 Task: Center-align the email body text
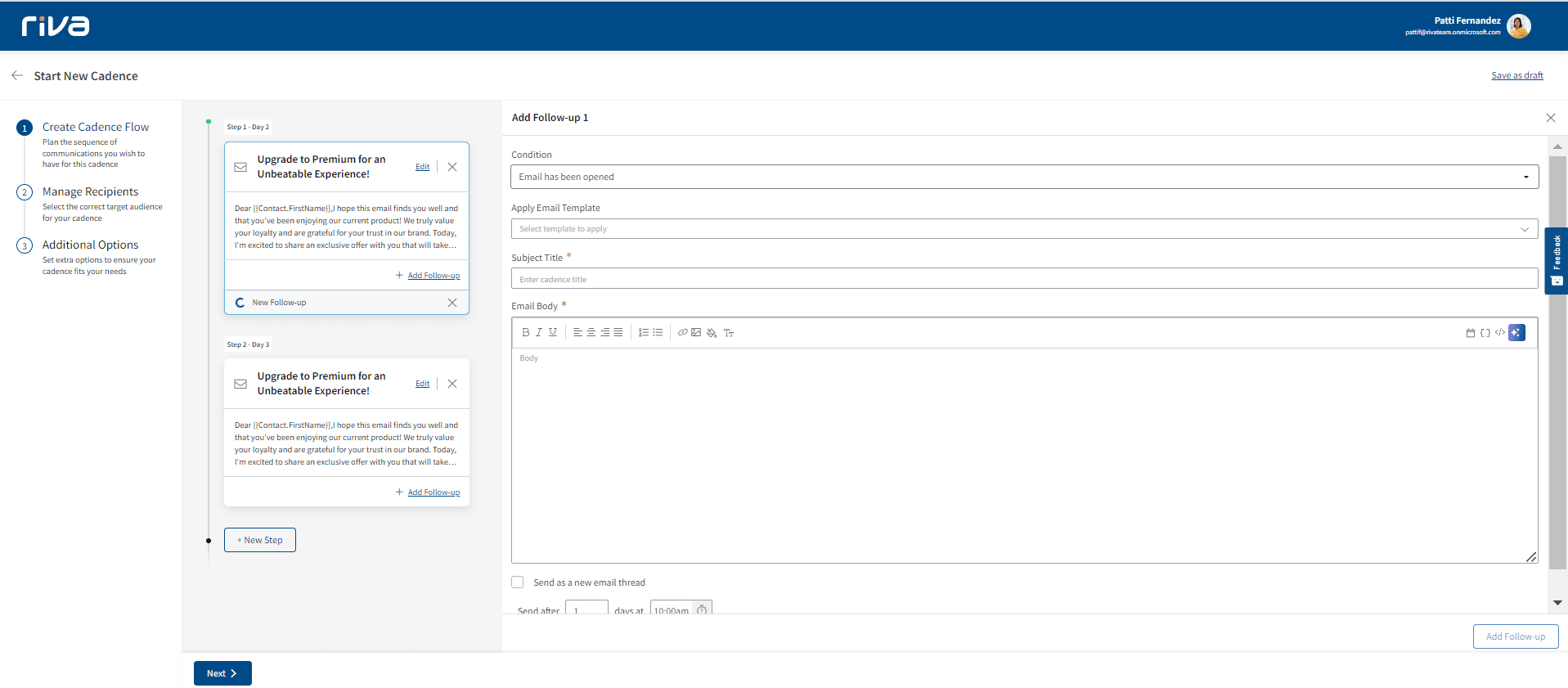(x=591, y=332)
